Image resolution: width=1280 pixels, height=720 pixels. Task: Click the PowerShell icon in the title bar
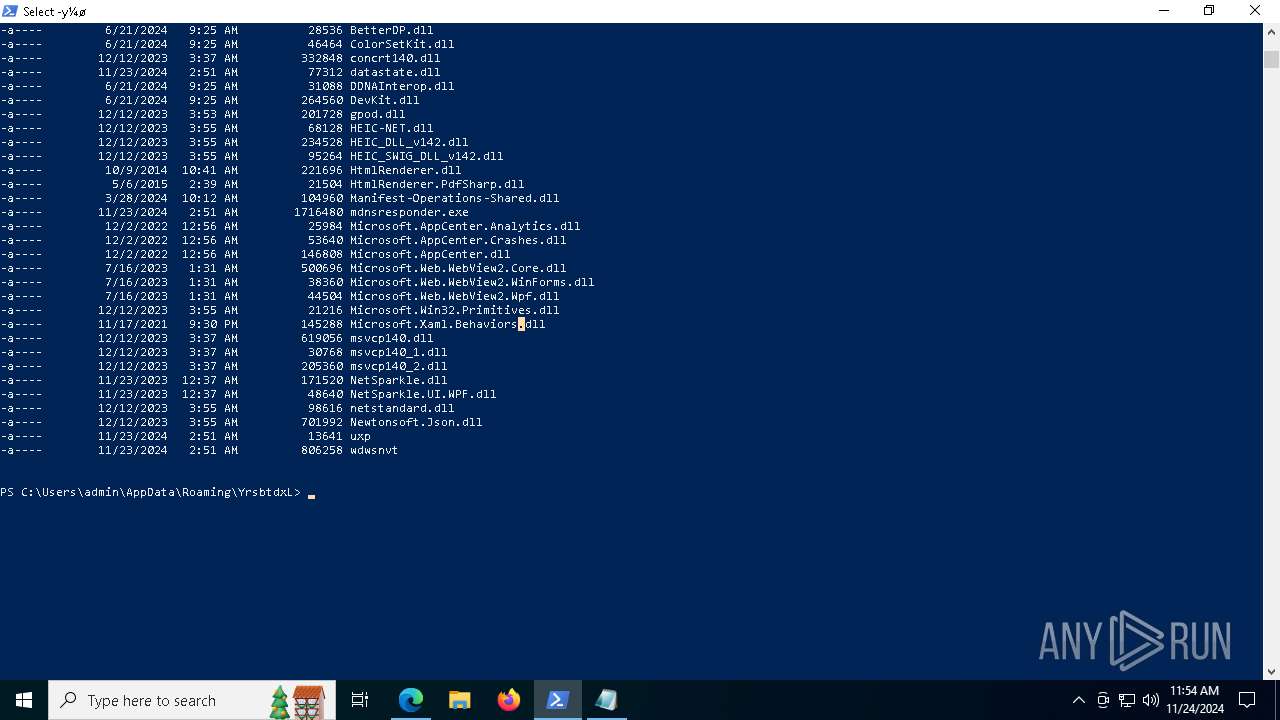pyautogui.click(x=9, y=11)
